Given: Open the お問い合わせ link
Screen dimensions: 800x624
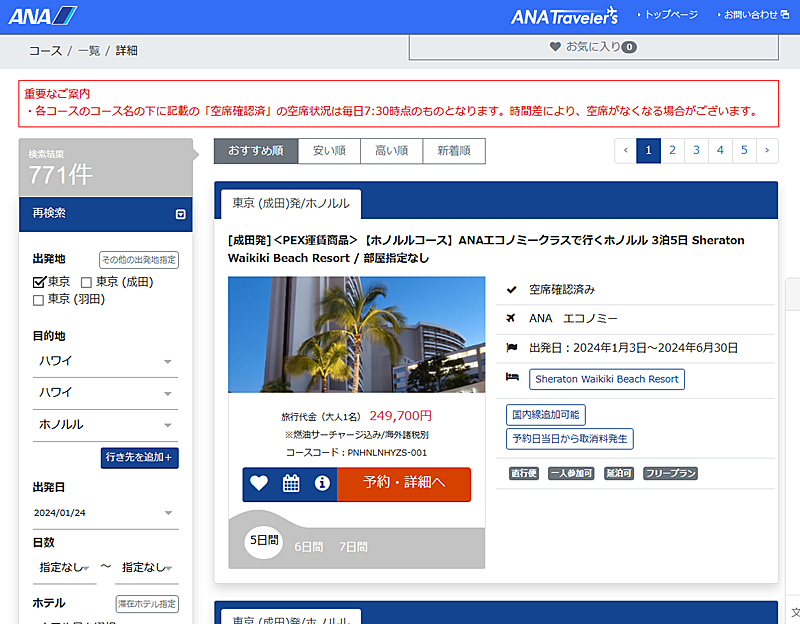Looking at the screenshot, I should (753, 15).
